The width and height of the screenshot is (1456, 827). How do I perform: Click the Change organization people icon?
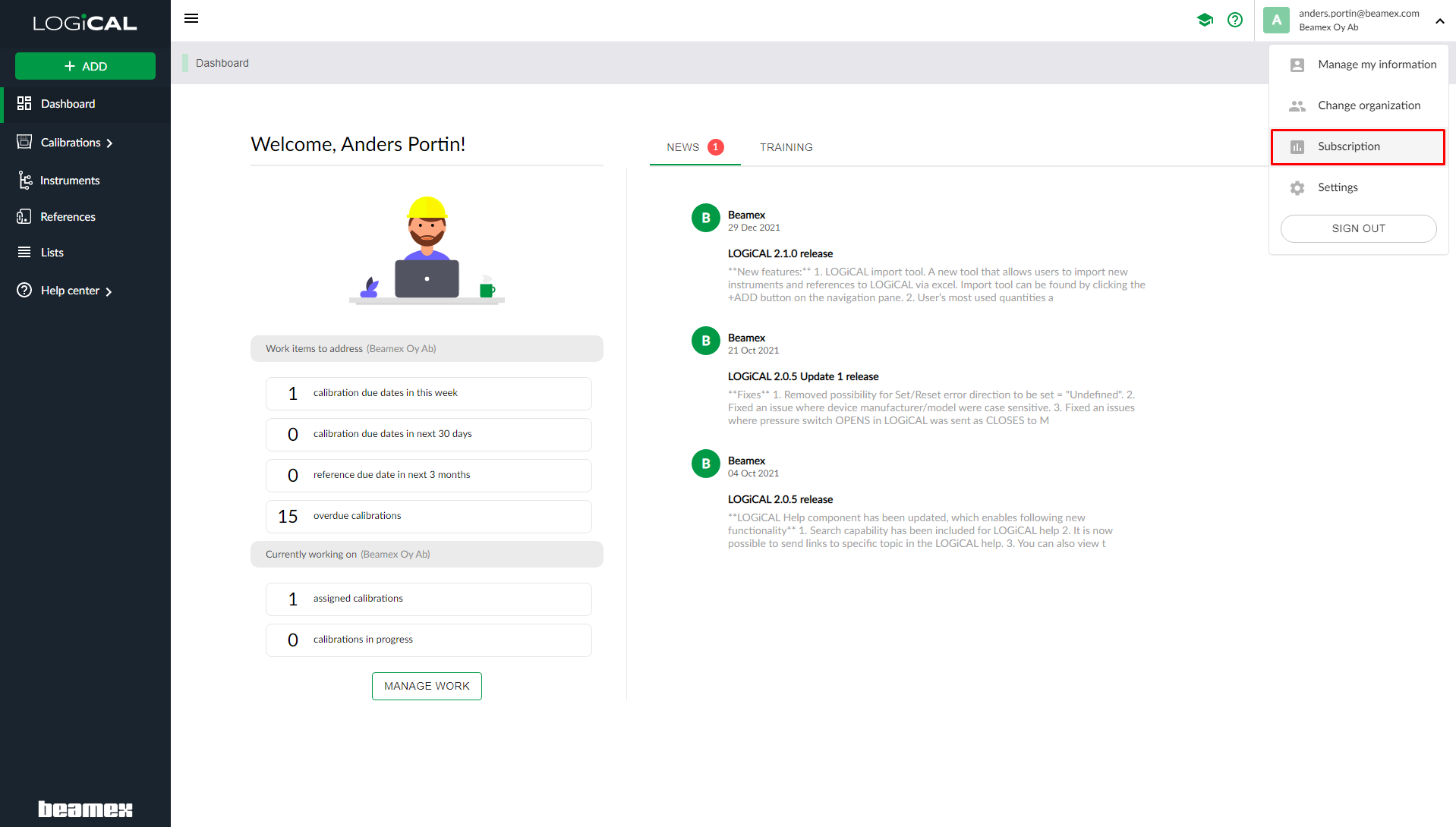1297,106
